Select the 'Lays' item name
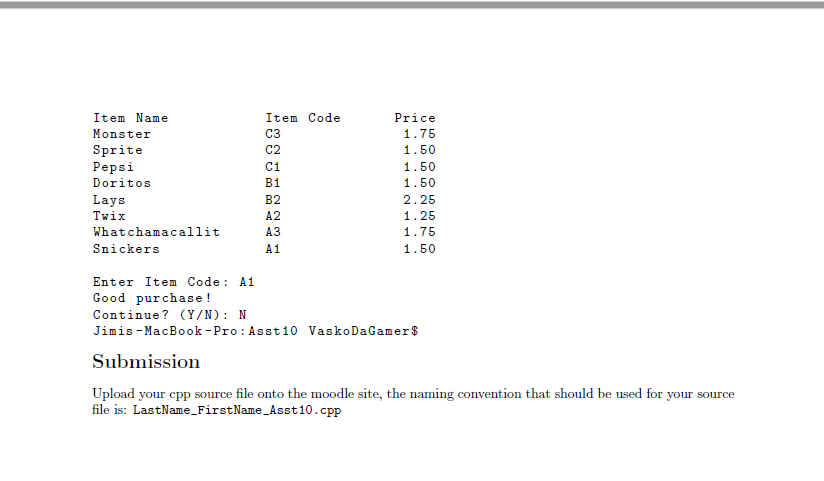 [109, 200]
